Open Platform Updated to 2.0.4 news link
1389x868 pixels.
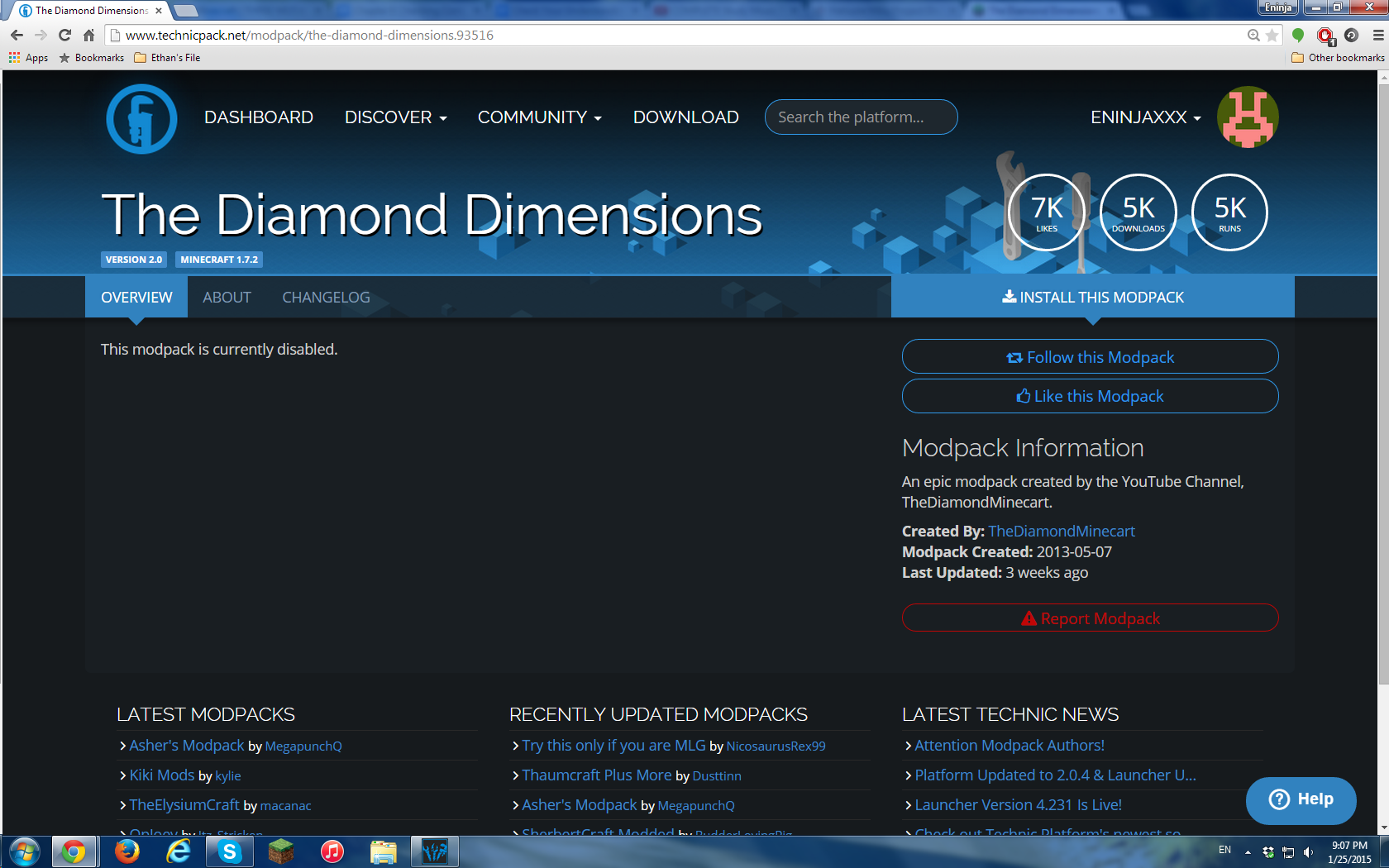(x=1056, y=775)
